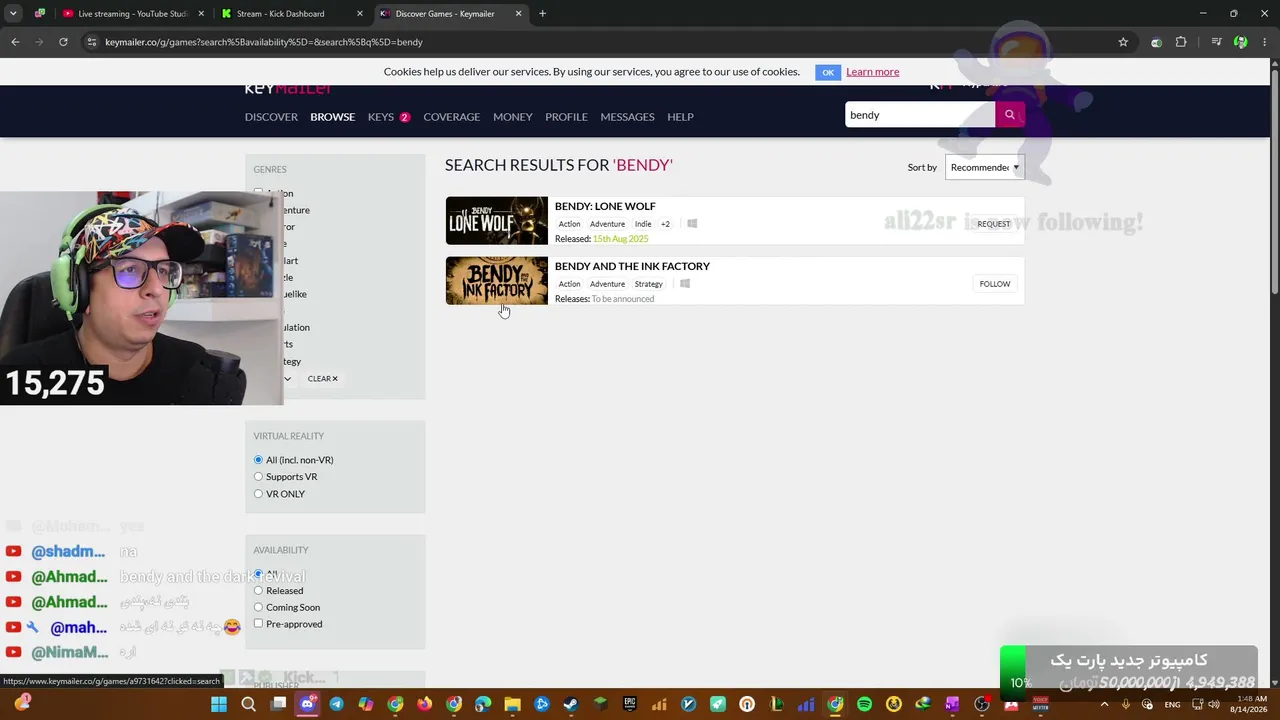Screen dimensions: 1280x720
Task: Open Discord from the taskbar
Action: pyautogui.click(x=307, y=704)
